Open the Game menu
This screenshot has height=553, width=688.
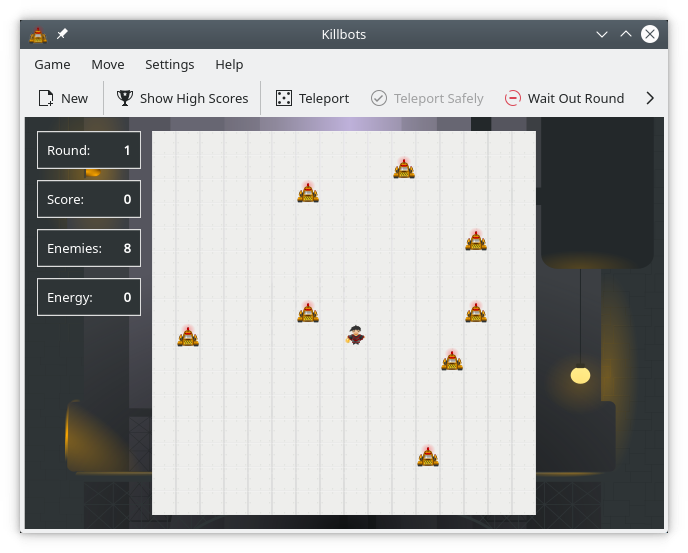coord(52,64)
